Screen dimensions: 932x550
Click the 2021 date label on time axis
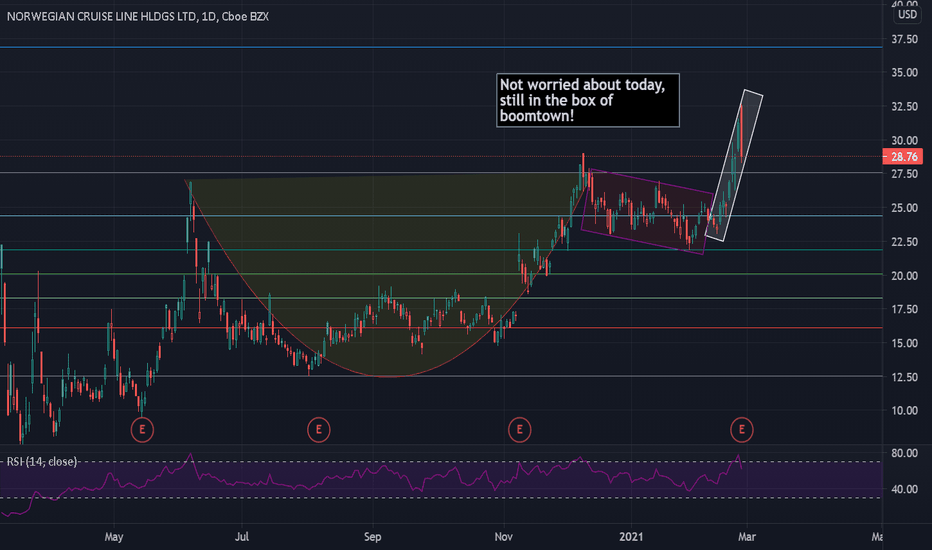[631, 537]
